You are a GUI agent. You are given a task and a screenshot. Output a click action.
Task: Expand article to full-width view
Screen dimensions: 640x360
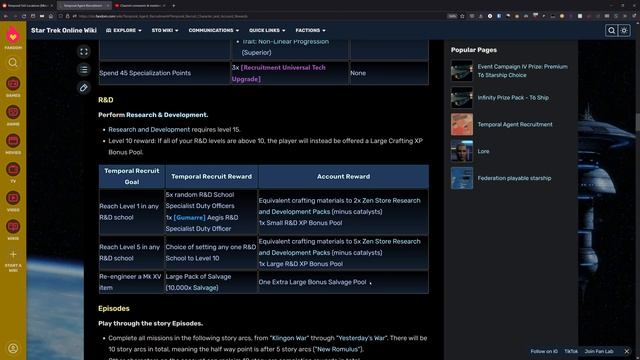[84, 51]
